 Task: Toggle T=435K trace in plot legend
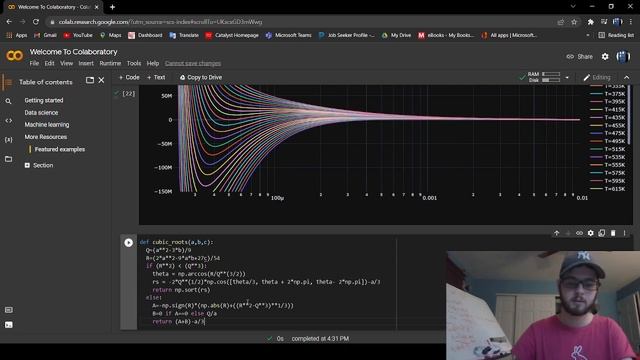tap(607, 118)
